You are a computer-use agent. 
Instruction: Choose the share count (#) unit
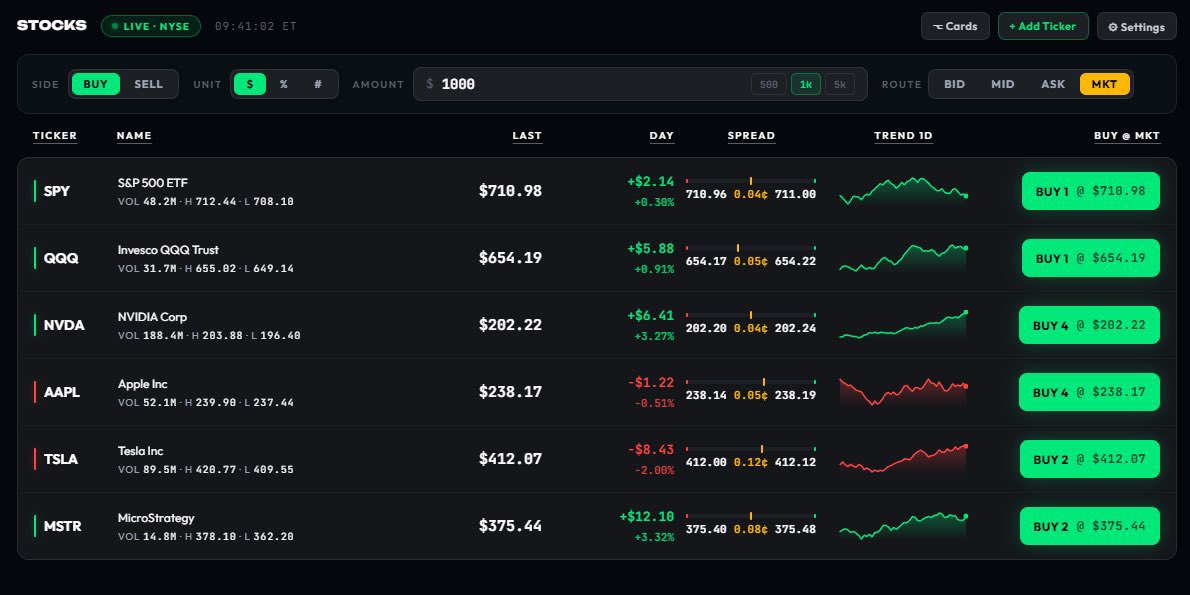tap(318, 84)
